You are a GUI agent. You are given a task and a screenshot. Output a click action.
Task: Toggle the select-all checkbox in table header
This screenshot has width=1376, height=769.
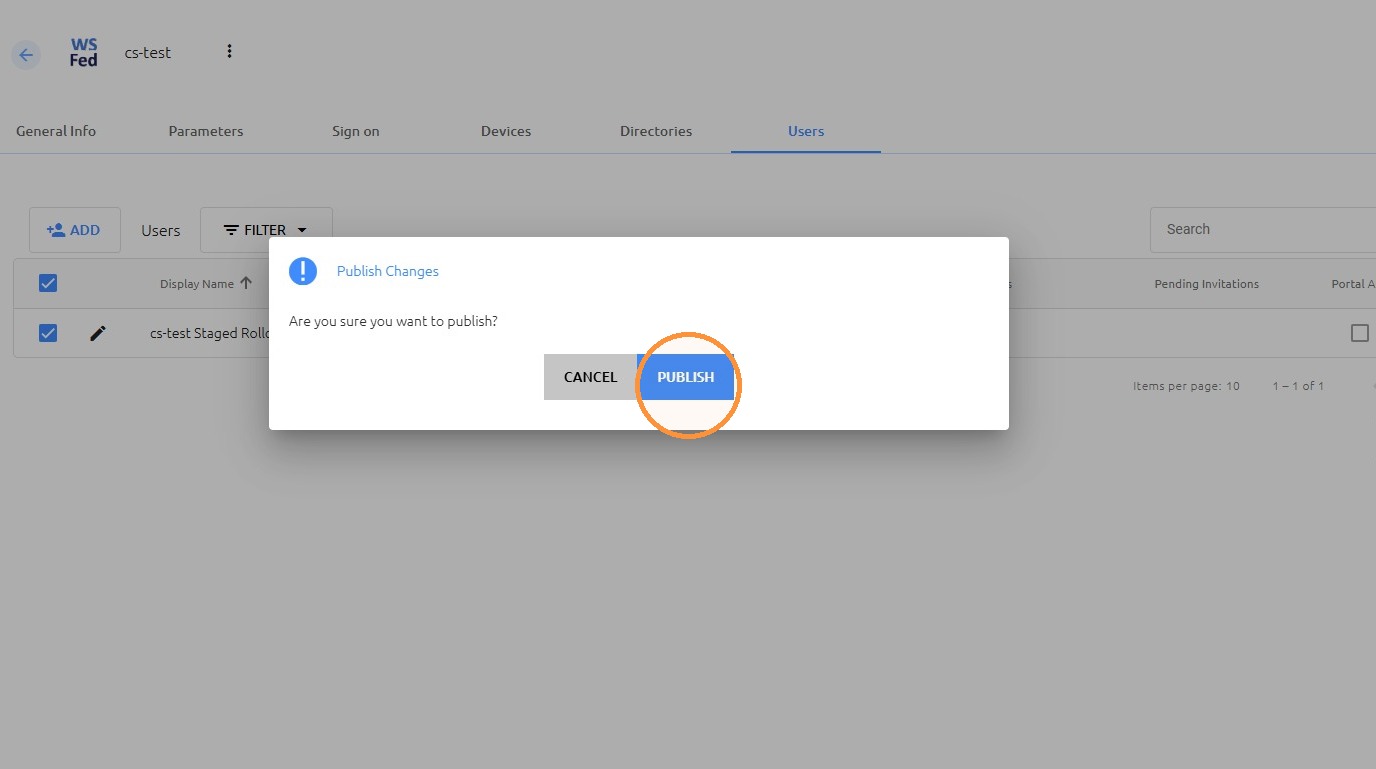click(x=48, y=283)
